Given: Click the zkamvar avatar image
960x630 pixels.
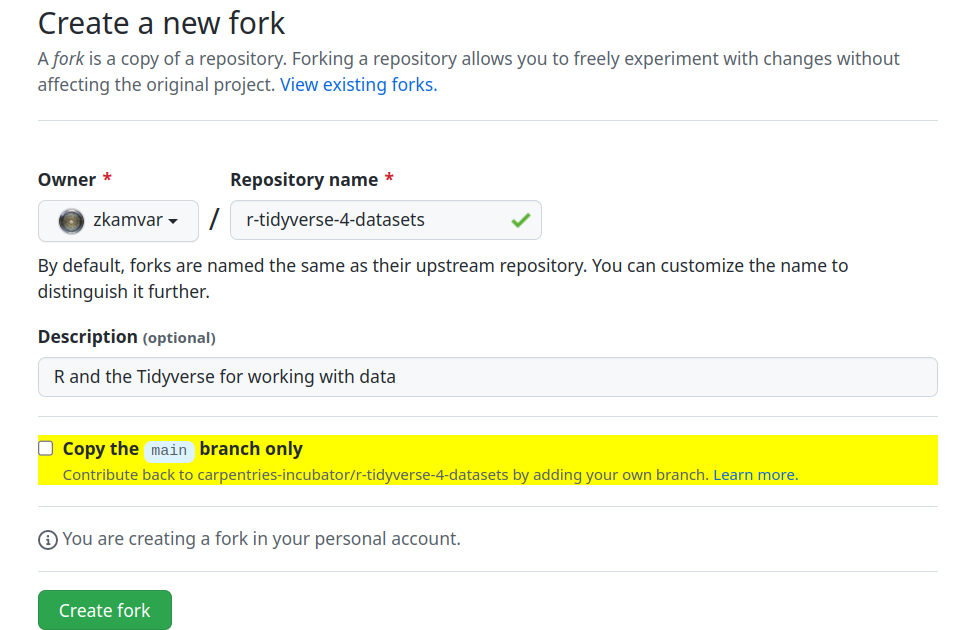Looking at the screenshot, I should [x=70, y=220].
